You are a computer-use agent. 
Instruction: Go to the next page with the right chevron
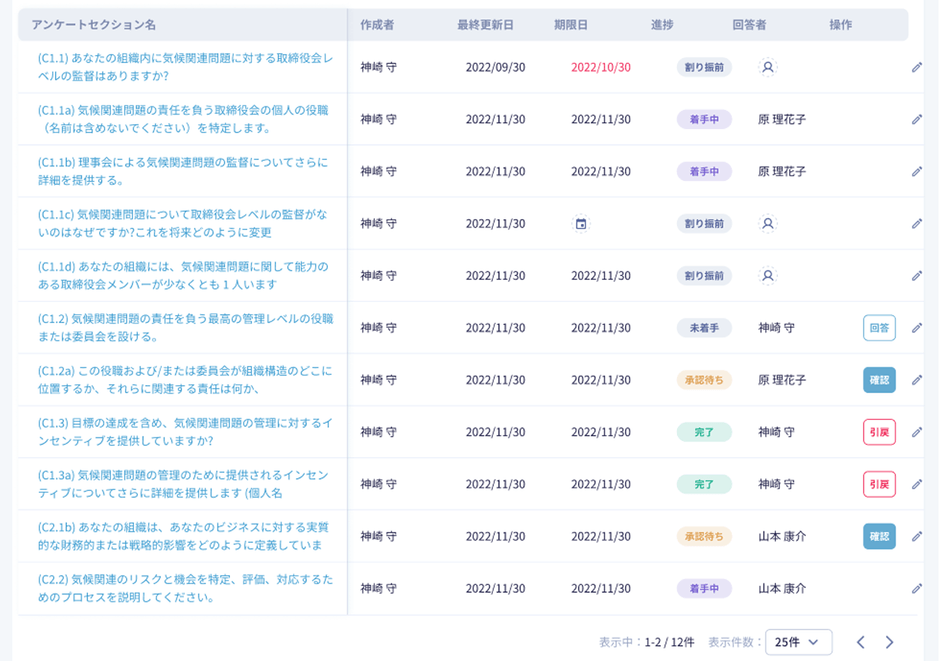(889, 643)
